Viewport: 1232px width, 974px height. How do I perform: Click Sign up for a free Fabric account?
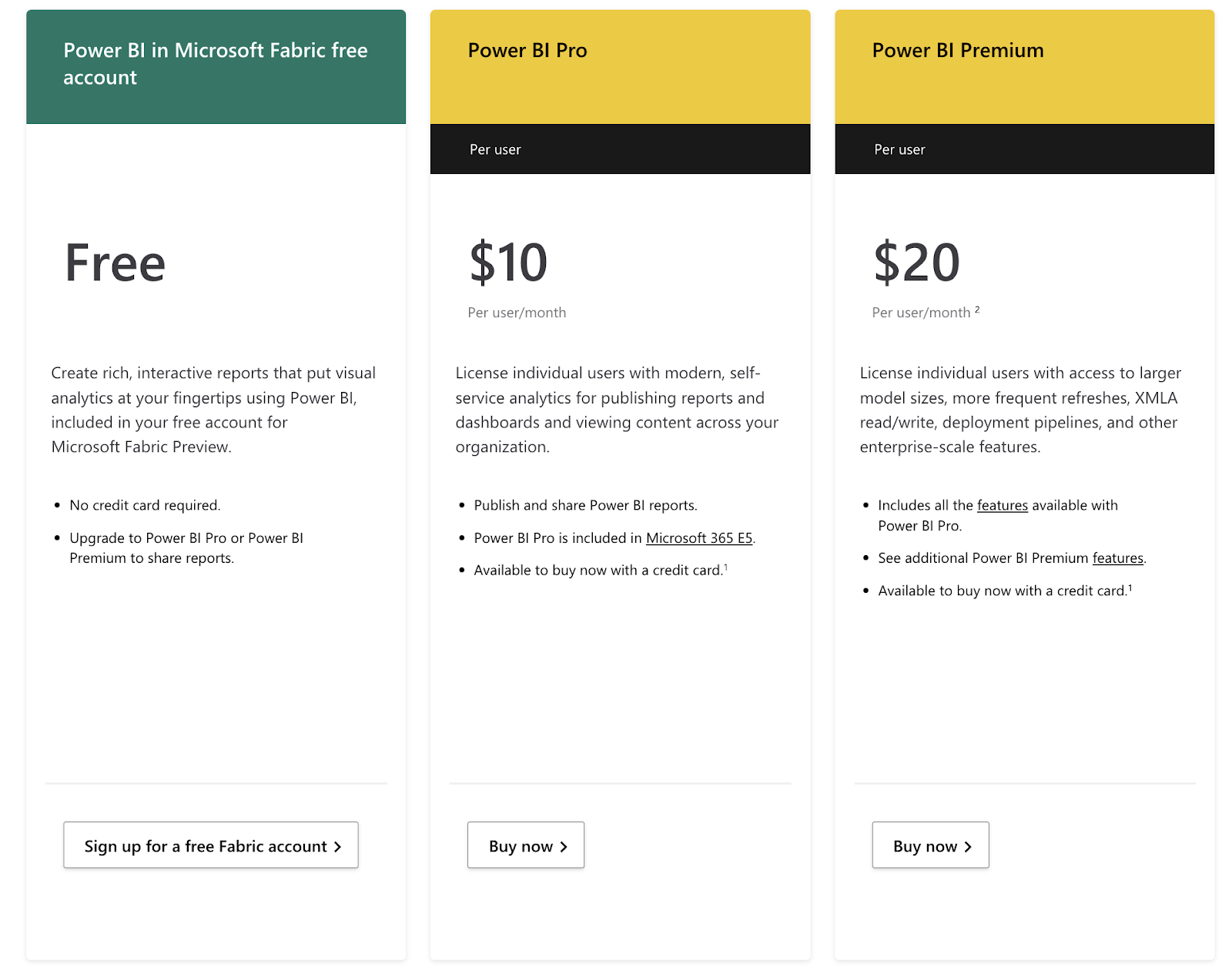click(x=210, y=845)
